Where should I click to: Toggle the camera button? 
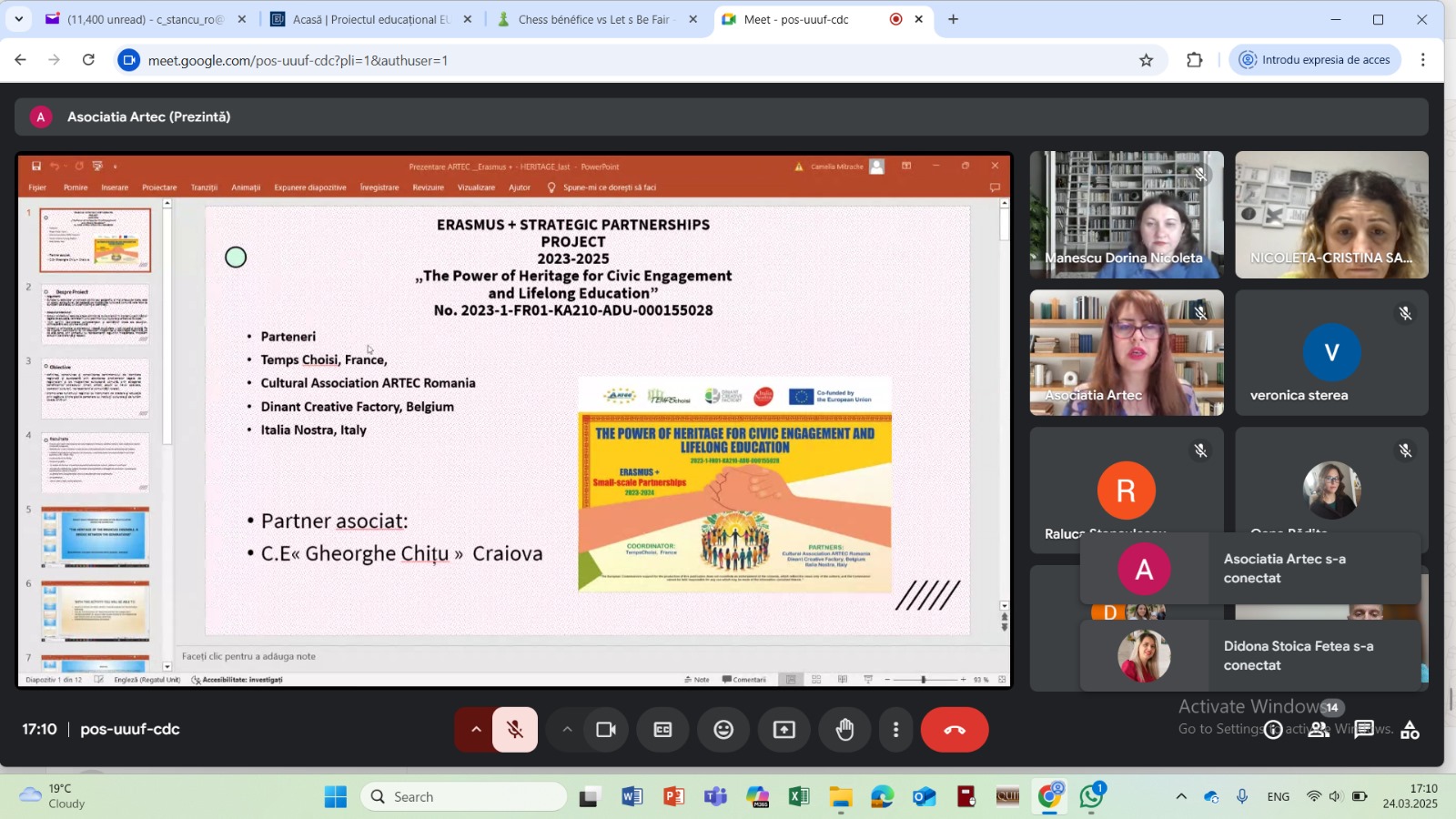606,730
